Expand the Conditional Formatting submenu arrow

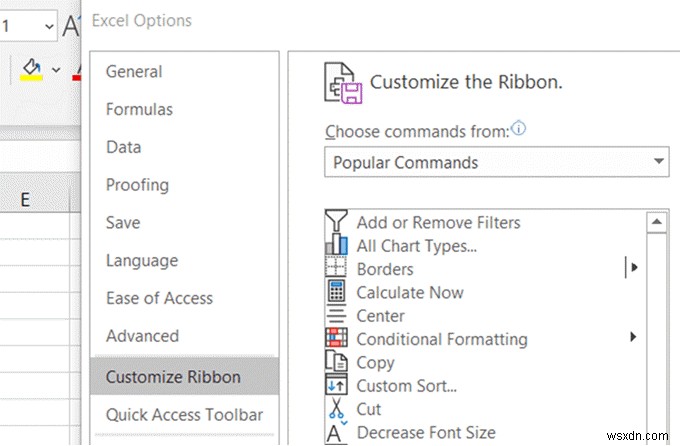pyautogui.click(x=633, y=338)
